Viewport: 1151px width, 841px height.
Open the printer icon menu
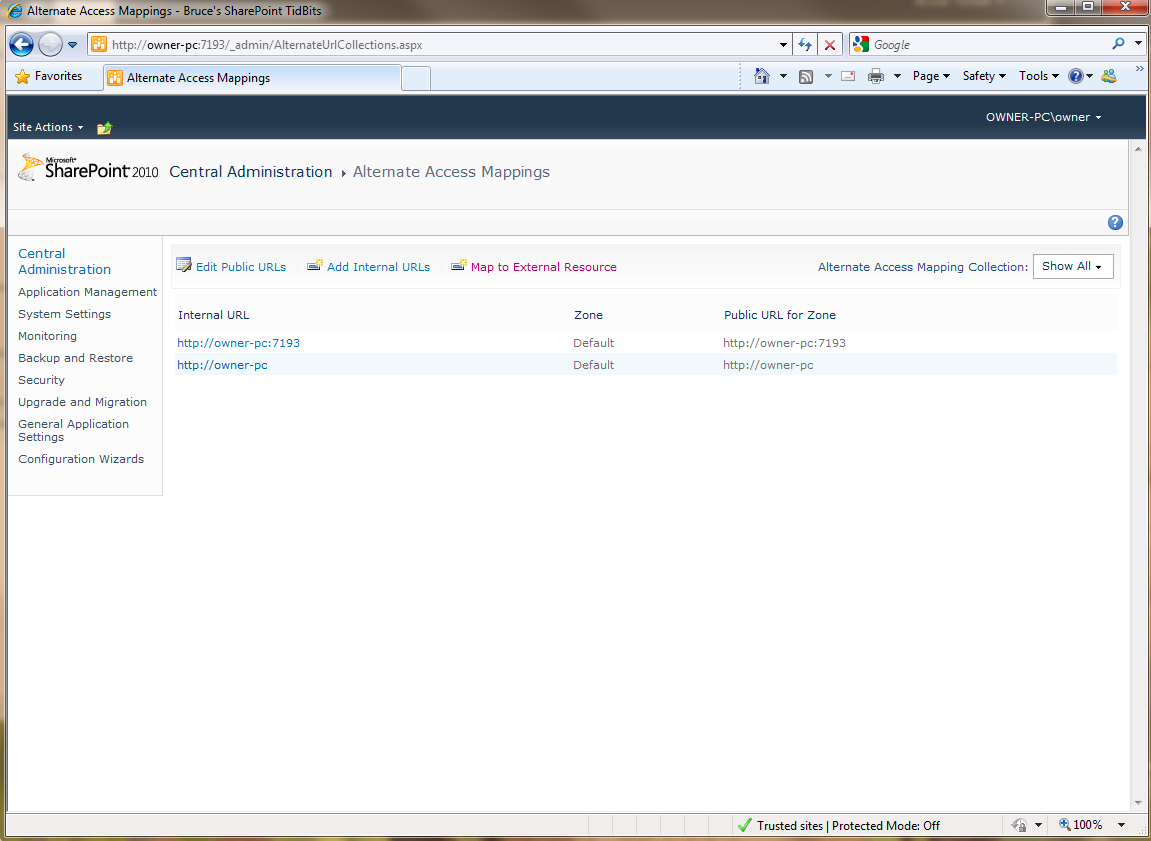coord(876,75)
